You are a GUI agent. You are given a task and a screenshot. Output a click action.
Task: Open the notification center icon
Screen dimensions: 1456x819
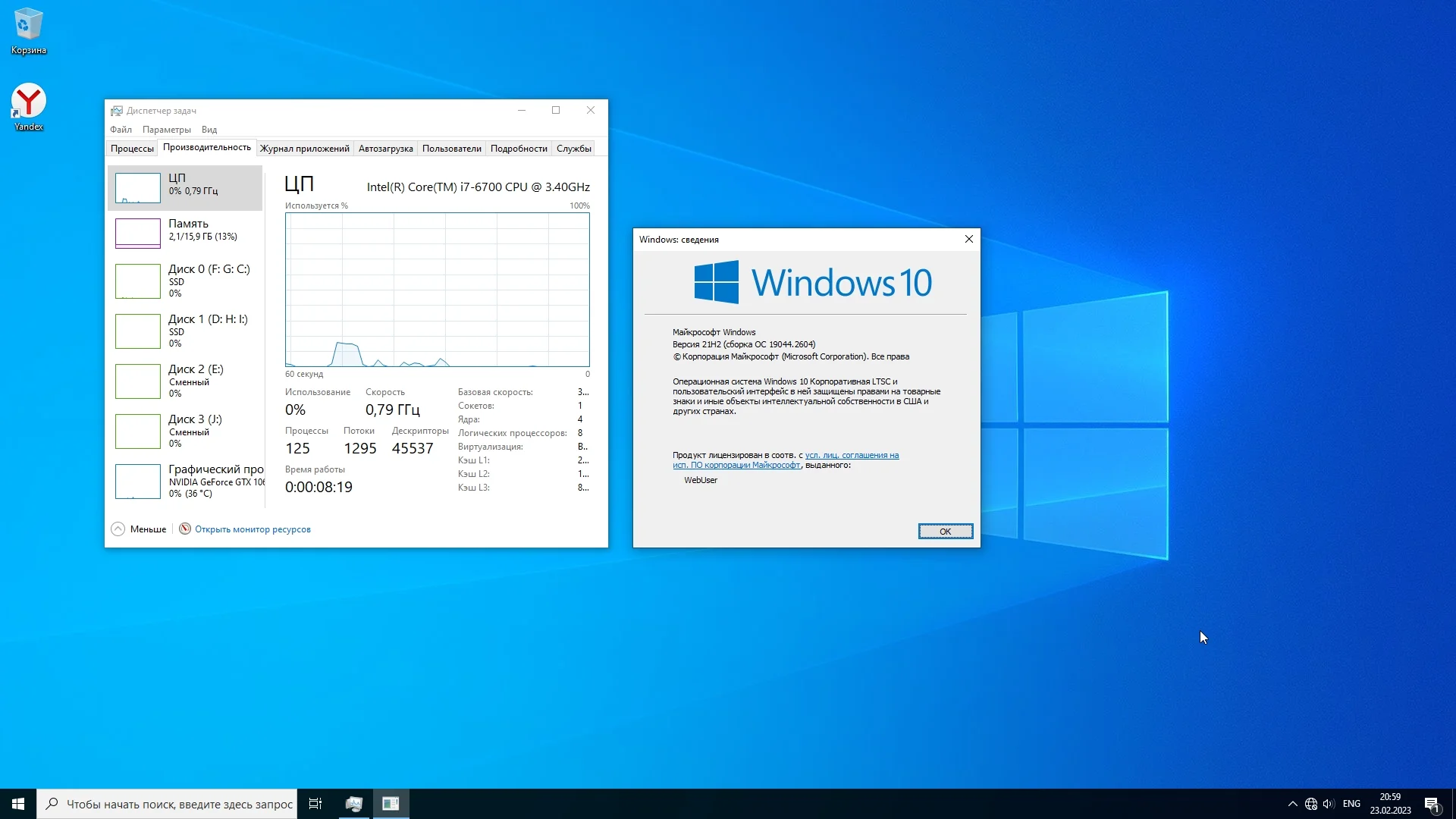1432,804
